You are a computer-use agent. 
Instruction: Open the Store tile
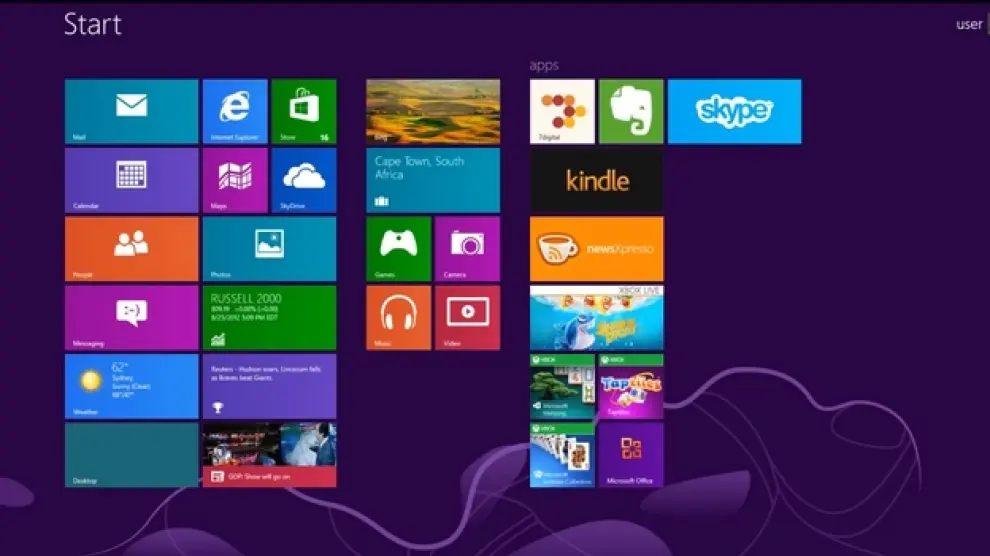[304, 111]
